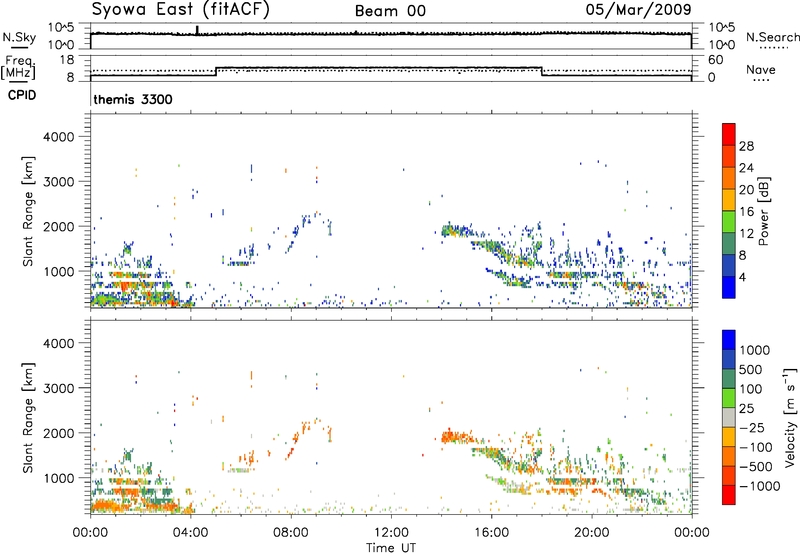
Task: Click the 'Freq. [MHz]' axis label
Action: [18, 67]
